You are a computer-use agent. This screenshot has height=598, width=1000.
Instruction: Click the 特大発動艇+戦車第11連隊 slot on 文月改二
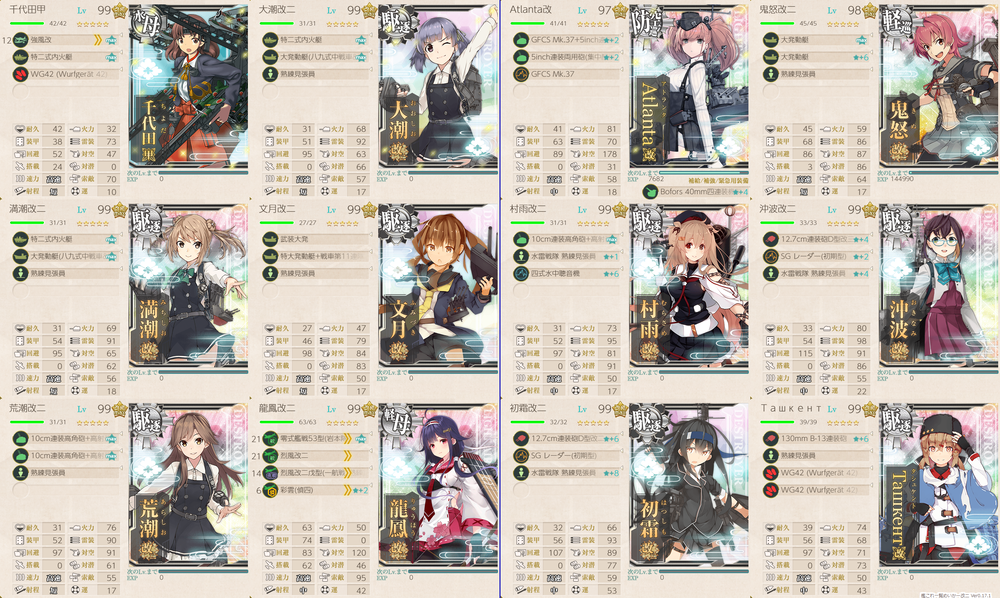click(317, 256)
